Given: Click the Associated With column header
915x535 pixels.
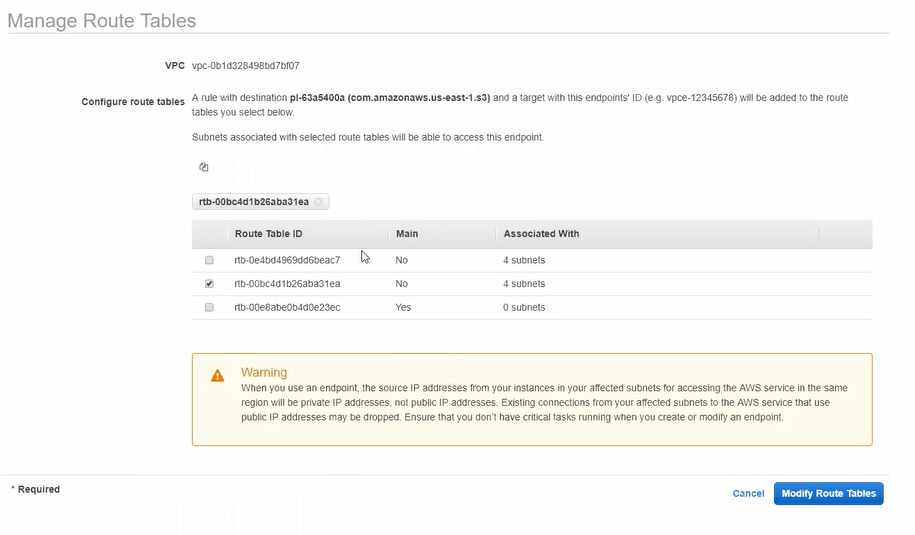Looking at the screenshot, I should (541, 234).
